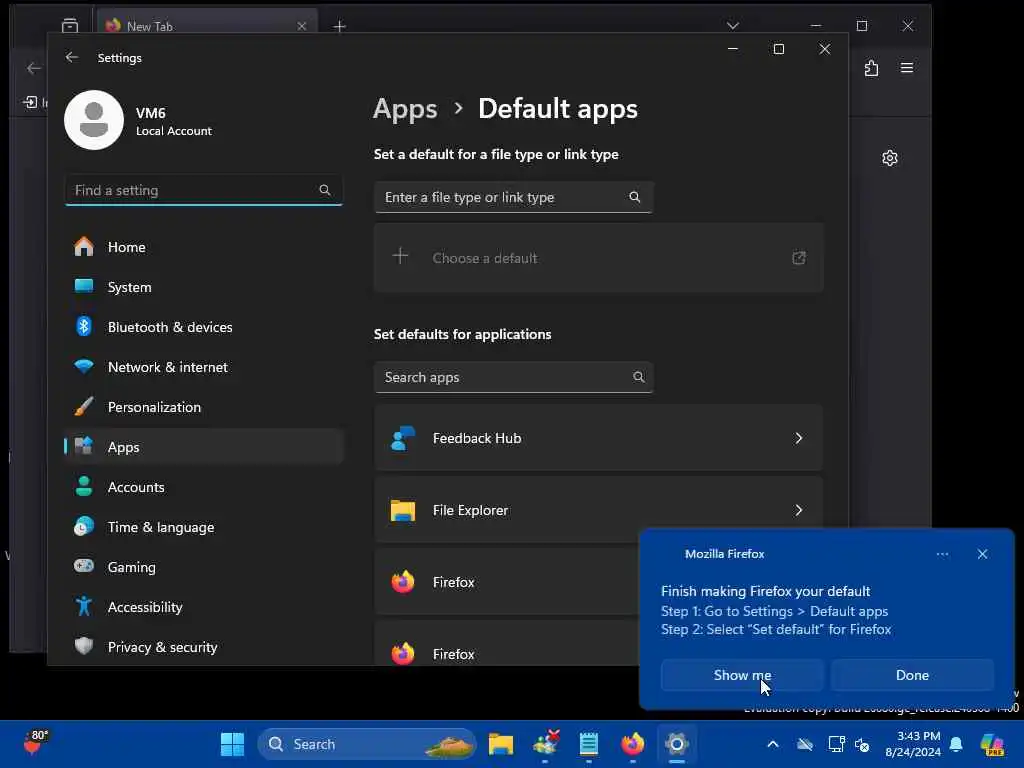Click the Search apps field
Image resolution: width=1024 pixels, height=768 pixels.
click(514, 377)
